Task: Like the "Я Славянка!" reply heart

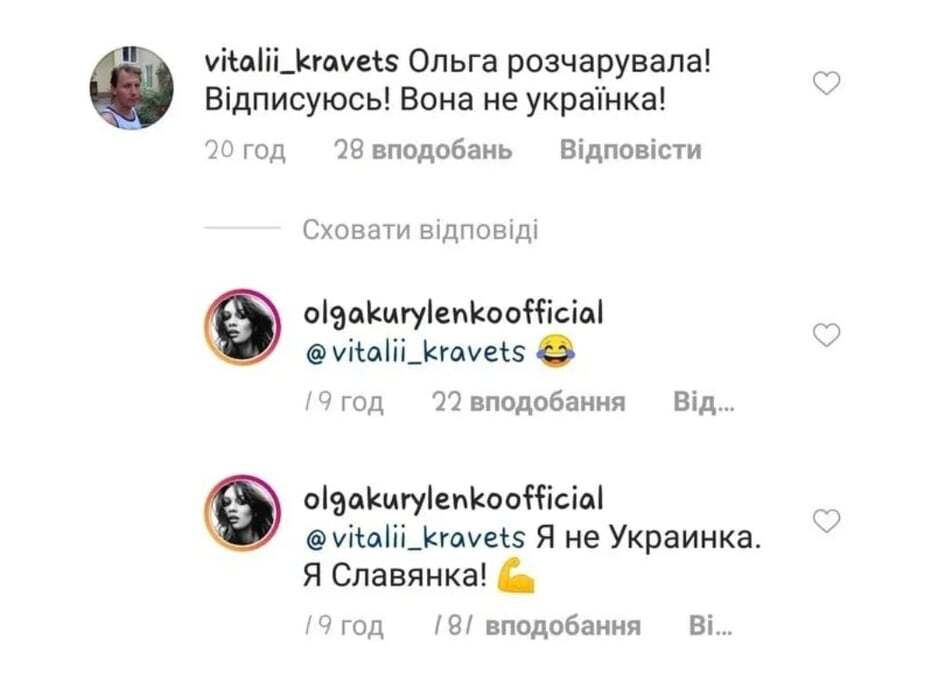Action: 826,521
